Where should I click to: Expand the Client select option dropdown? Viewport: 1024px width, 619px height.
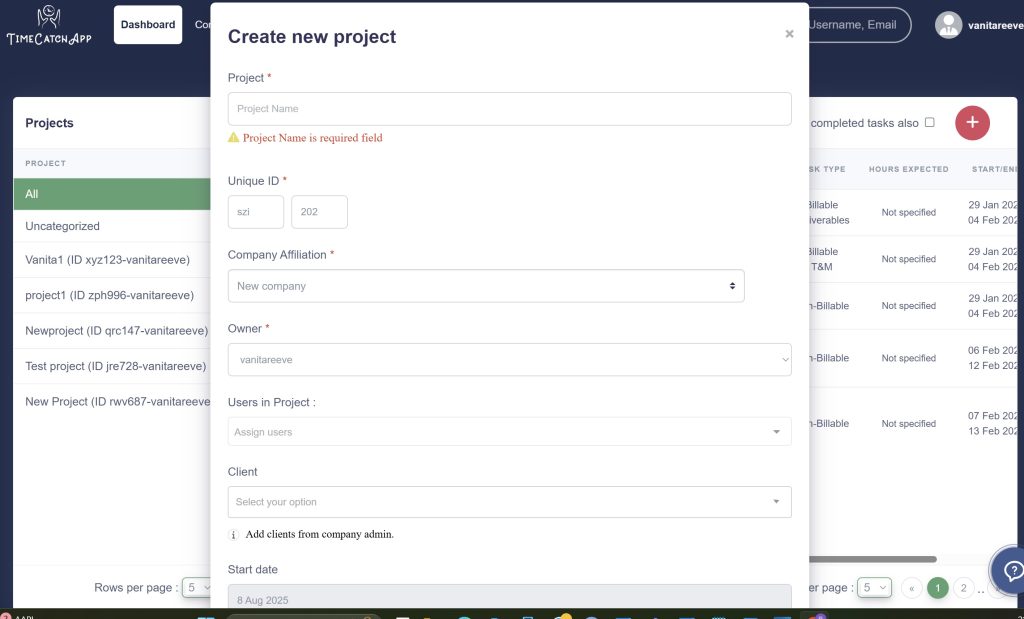click(x=509, y=502)
